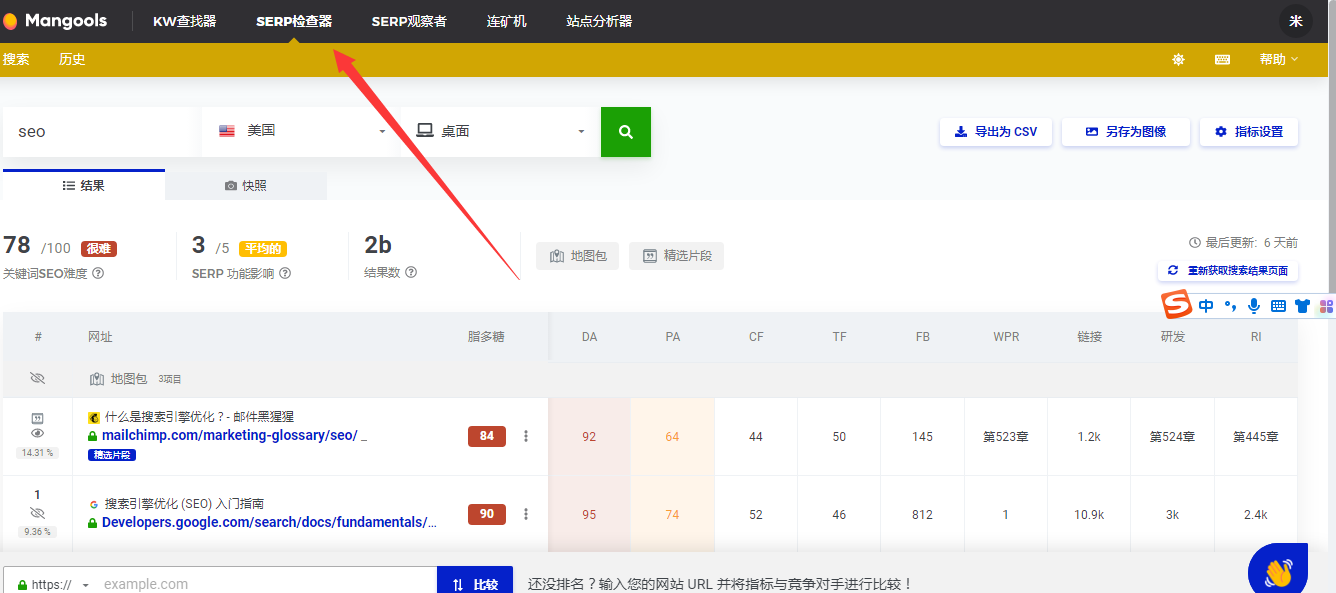Open Sogou skin settings via the shirt icon
The height and width of the screenshot is (593, 1336).
tap(1302, 305)
